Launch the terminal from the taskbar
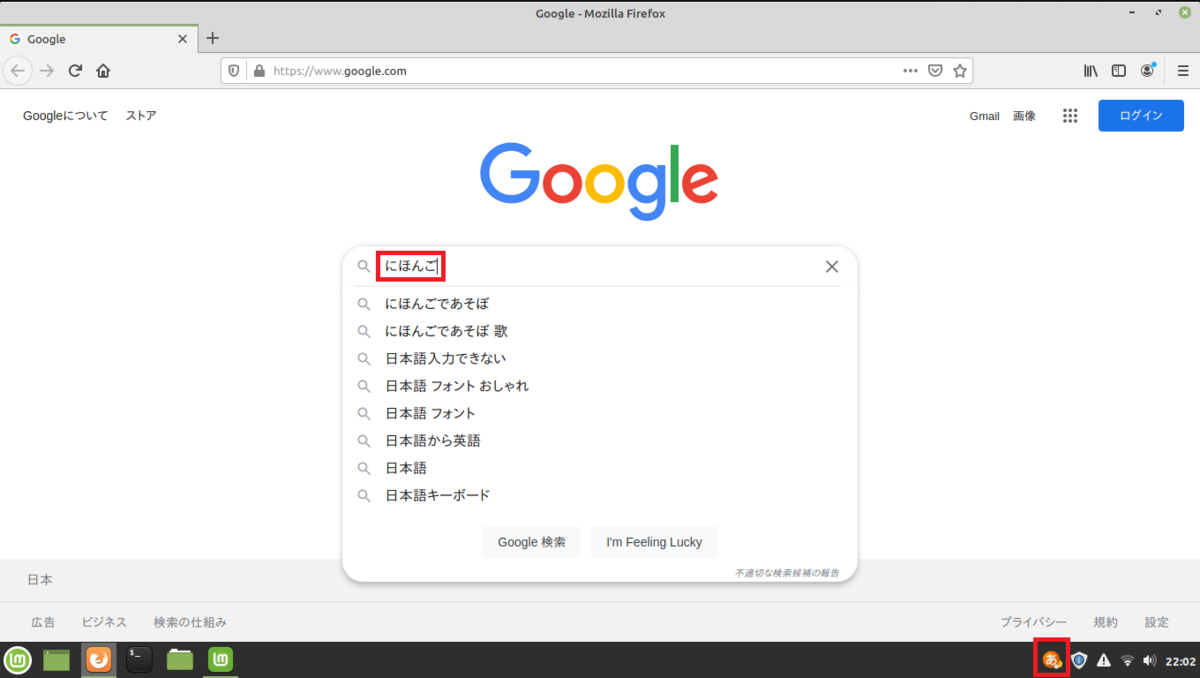 139,660
